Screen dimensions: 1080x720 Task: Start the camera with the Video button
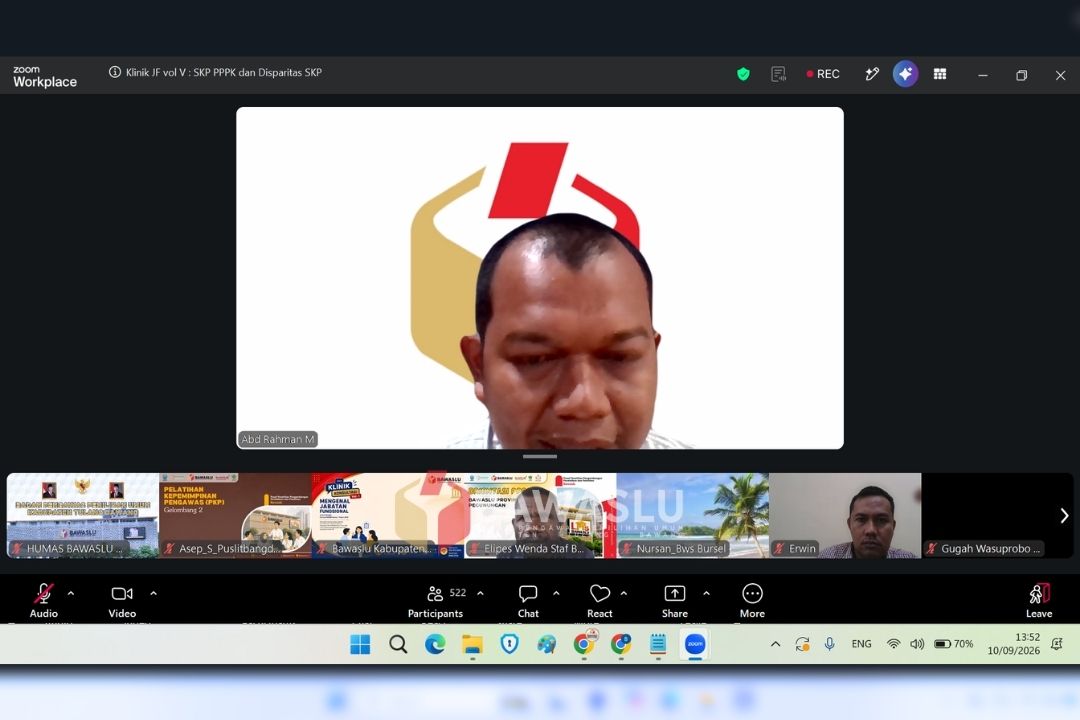pos(122,600)
